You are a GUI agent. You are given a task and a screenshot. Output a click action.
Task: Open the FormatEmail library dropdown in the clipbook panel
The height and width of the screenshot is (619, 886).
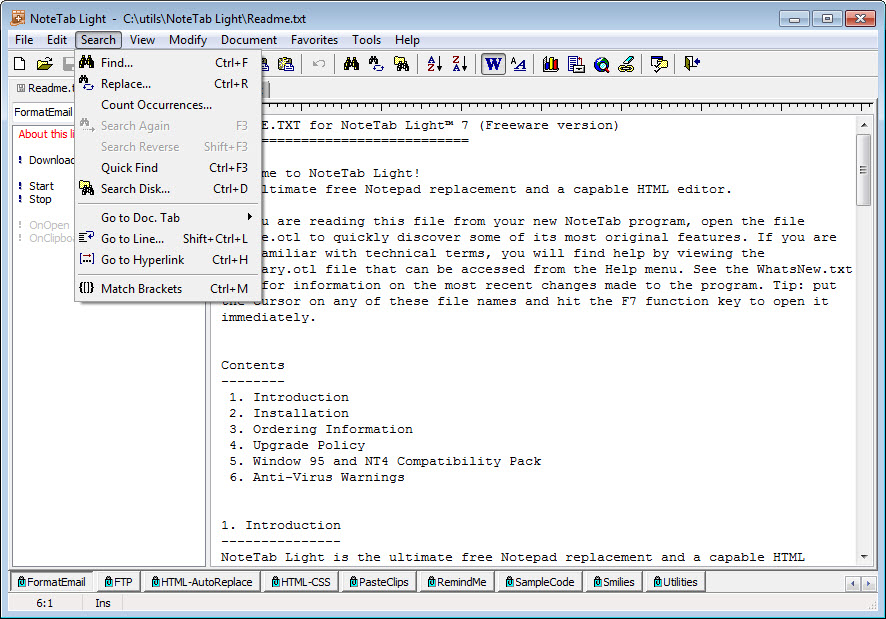[44, 112]
